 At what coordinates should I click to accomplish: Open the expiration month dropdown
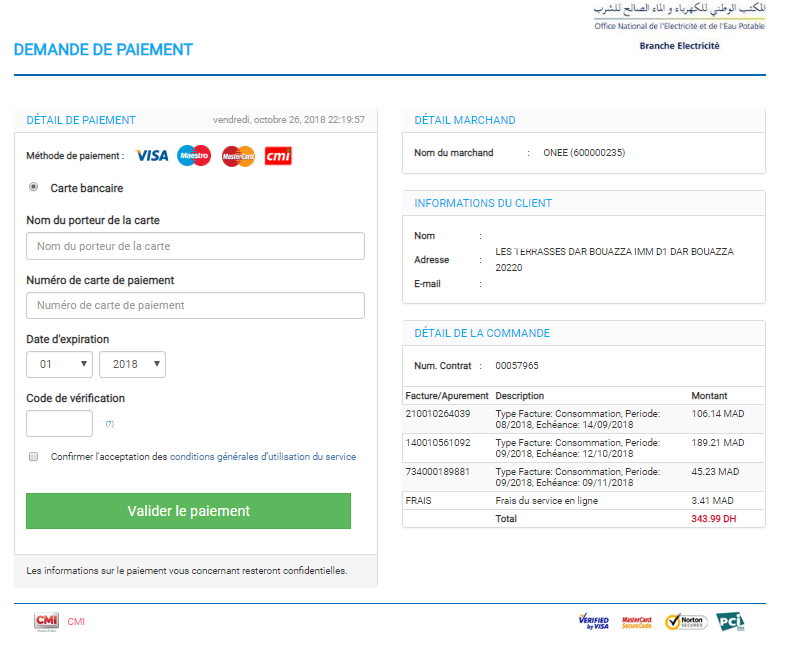(59, 364)
